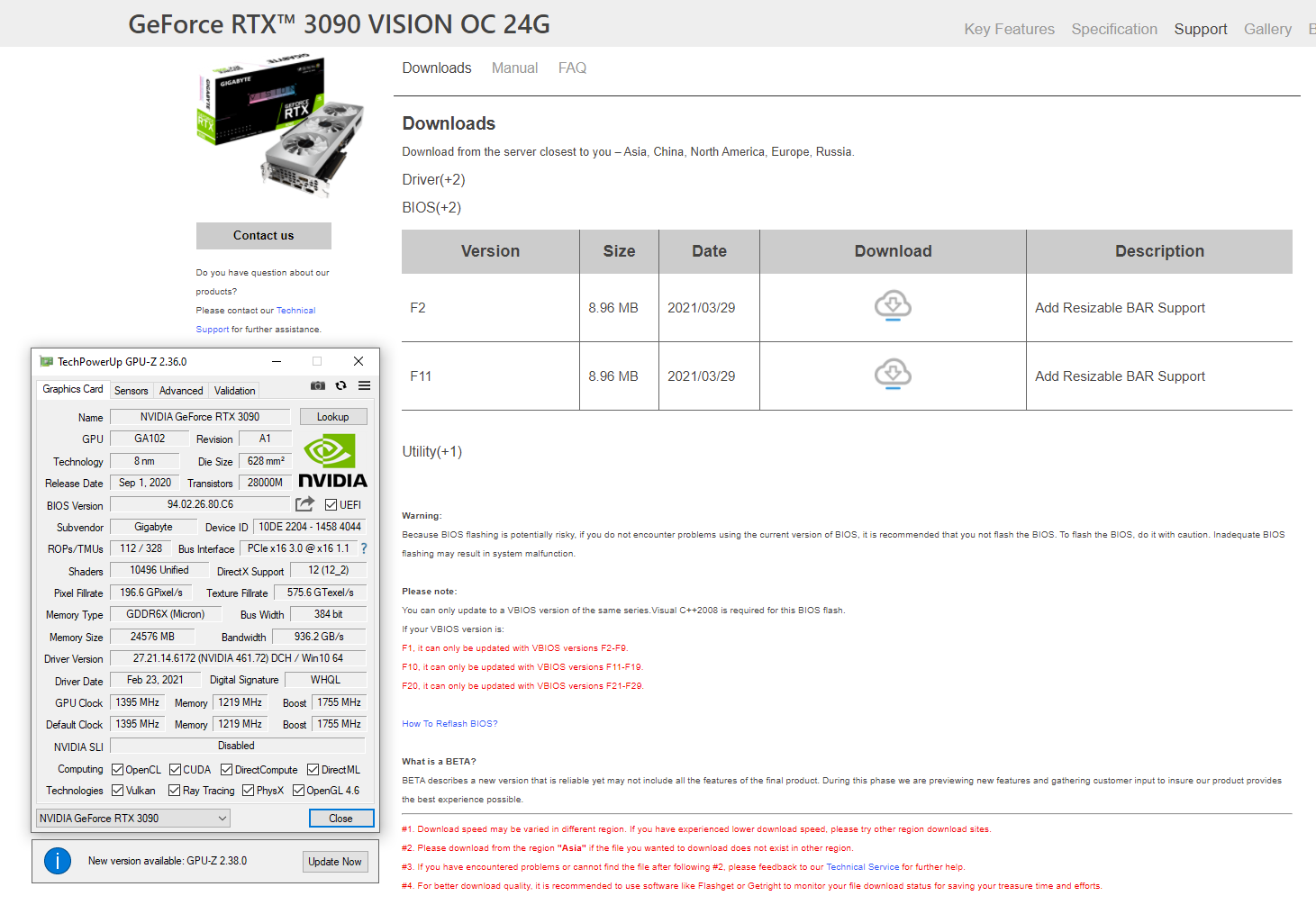Click the Version column header

490,251
